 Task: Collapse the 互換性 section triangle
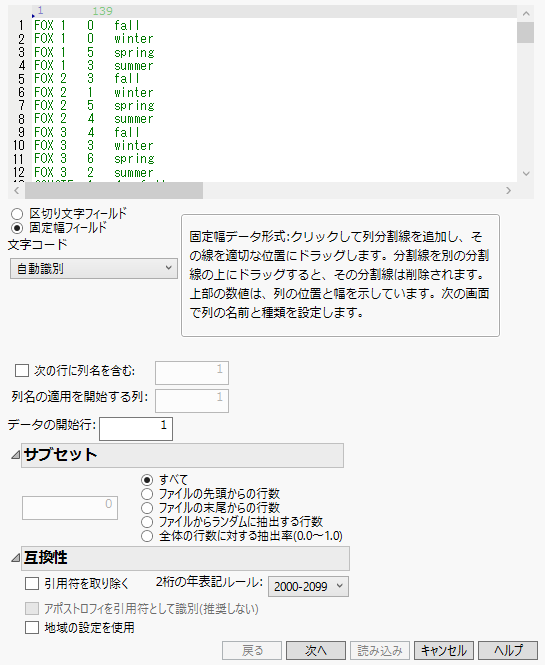click(x=15, y=558)
